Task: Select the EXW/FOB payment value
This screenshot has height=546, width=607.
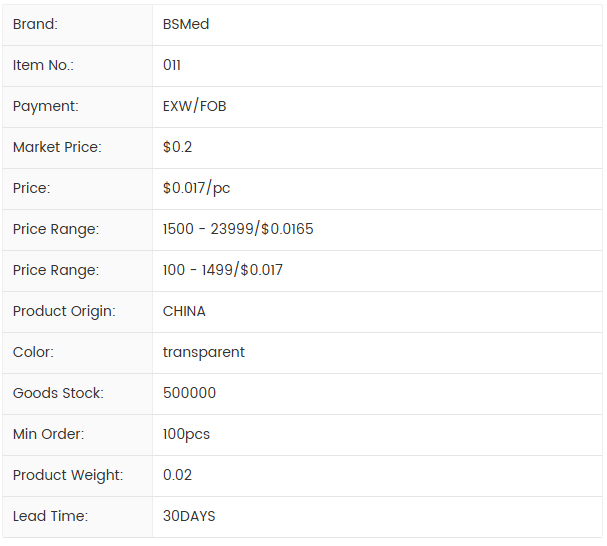Action: pos(195,106)
